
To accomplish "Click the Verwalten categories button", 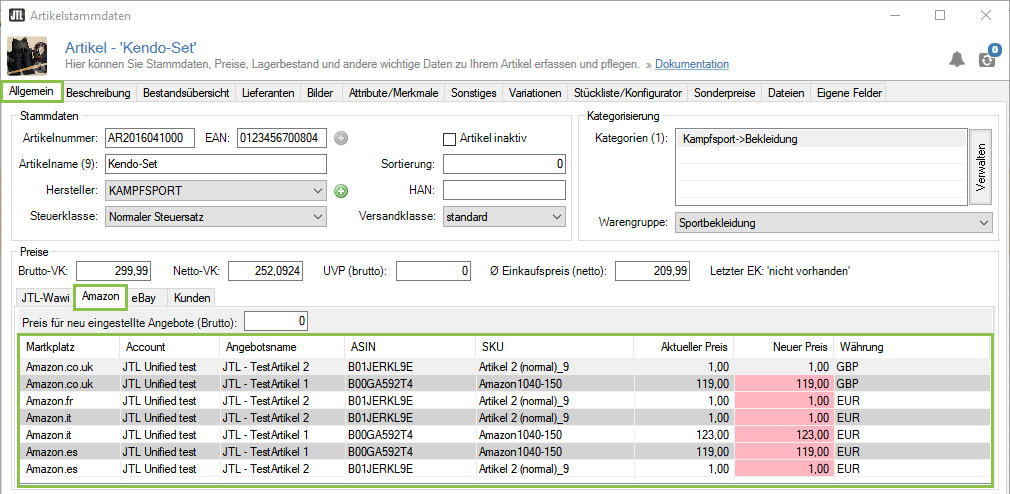I will pyautogui.click(x=981, y=168).
